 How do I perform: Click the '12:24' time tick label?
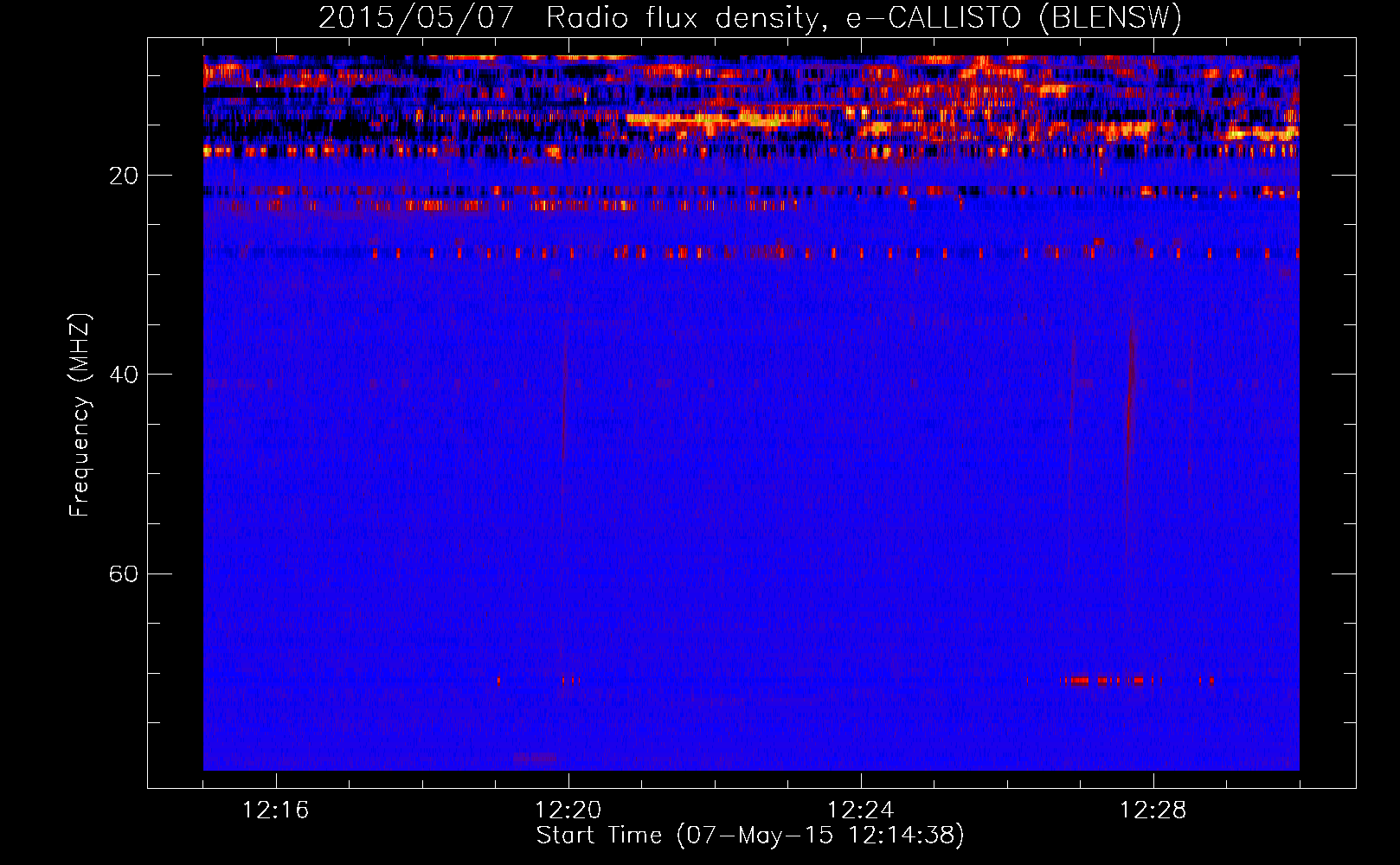861,811
